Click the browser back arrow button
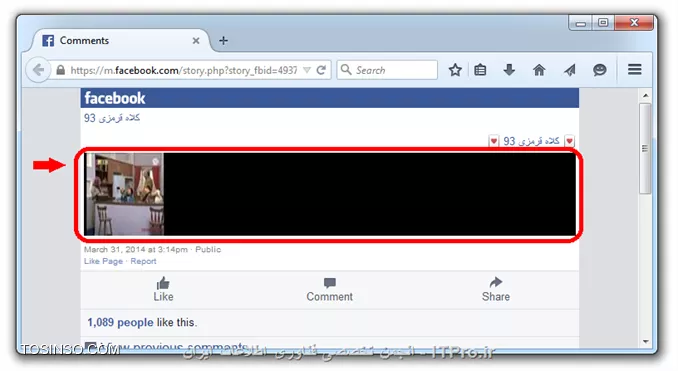The image size is (678, 371). (x=38, y=70)
